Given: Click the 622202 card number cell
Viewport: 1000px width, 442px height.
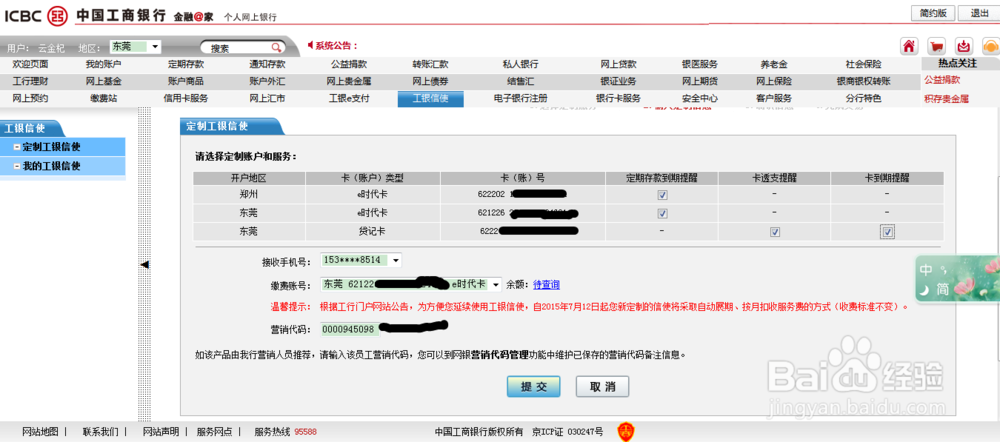Looking at the screenshot, I should 522,195.
